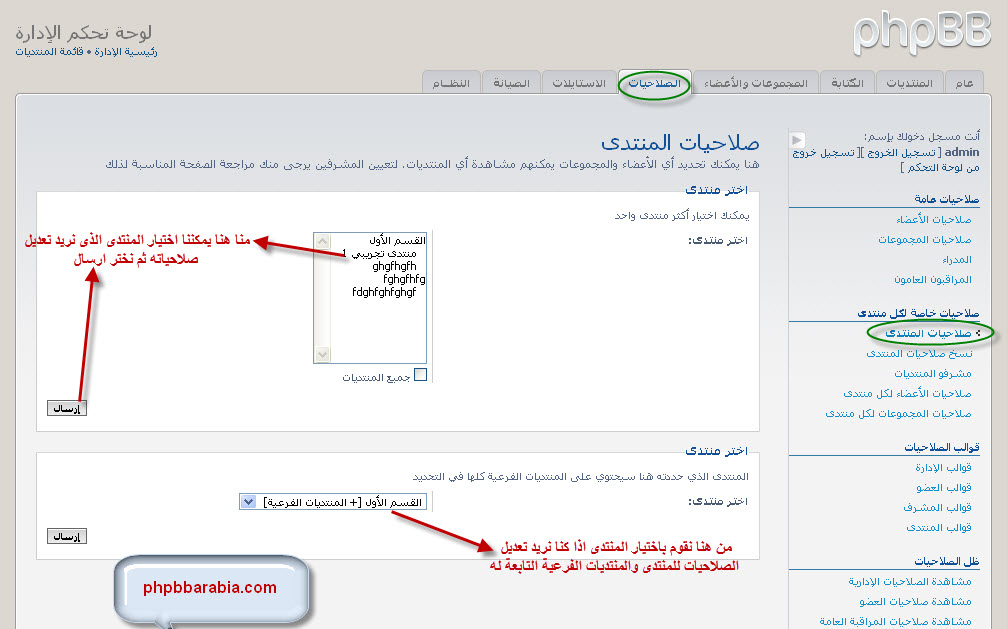Open قوالب الإدارة link
The height and width of the screenshot is (629, 1007).
tap(943, 467)
